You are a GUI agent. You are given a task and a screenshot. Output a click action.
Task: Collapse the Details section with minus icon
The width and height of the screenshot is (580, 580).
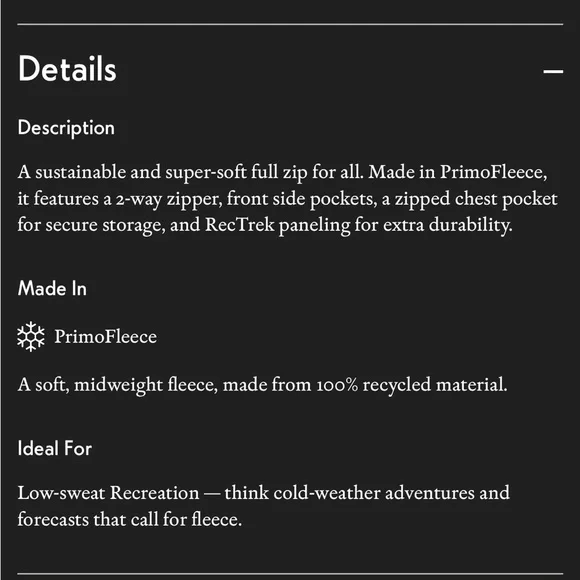point(553,71)
